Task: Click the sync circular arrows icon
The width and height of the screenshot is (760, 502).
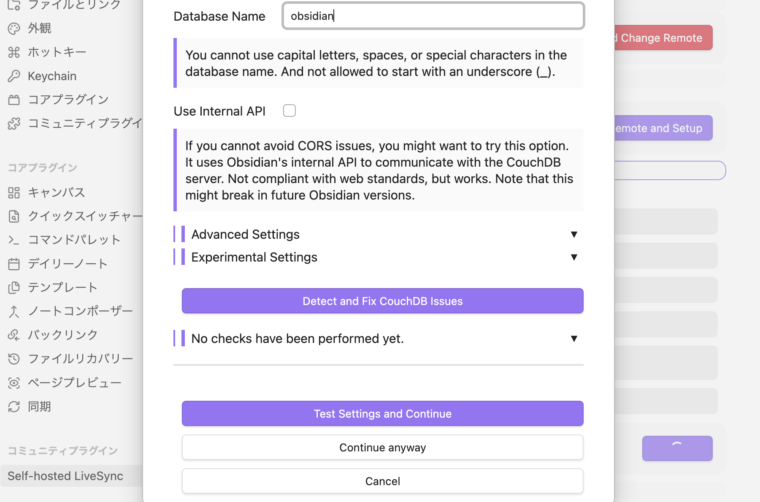Action: point(14,407)
